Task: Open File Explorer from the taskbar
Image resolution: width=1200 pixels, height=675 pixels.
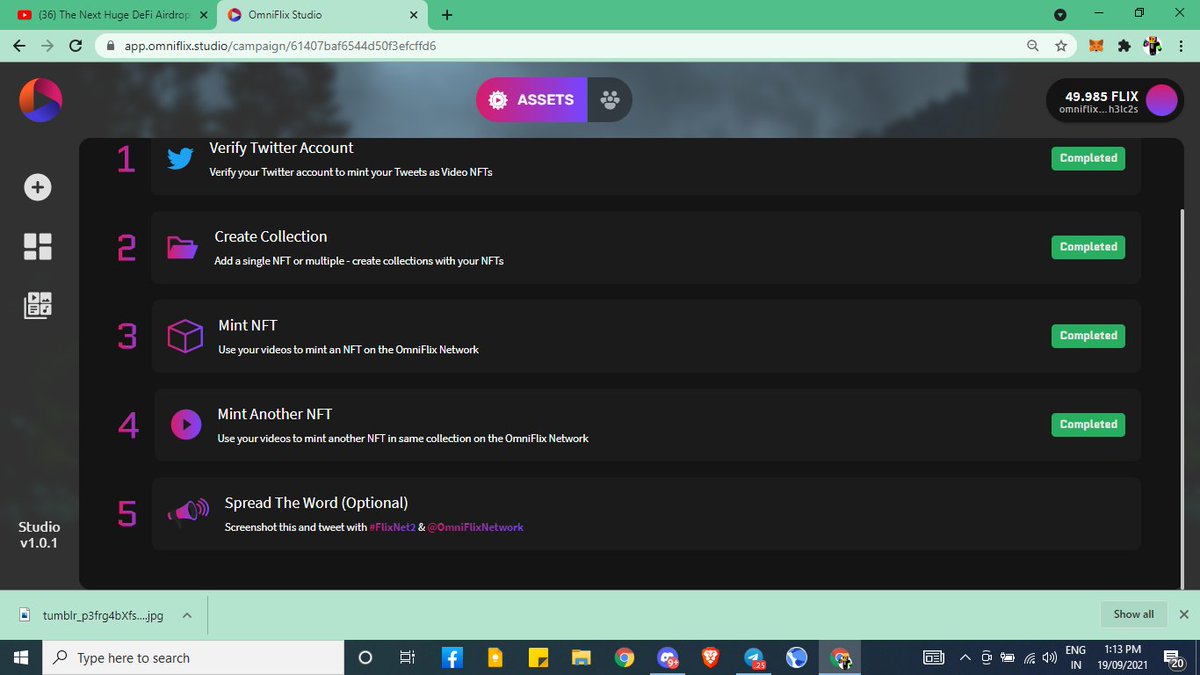Action: coord(581,657)
